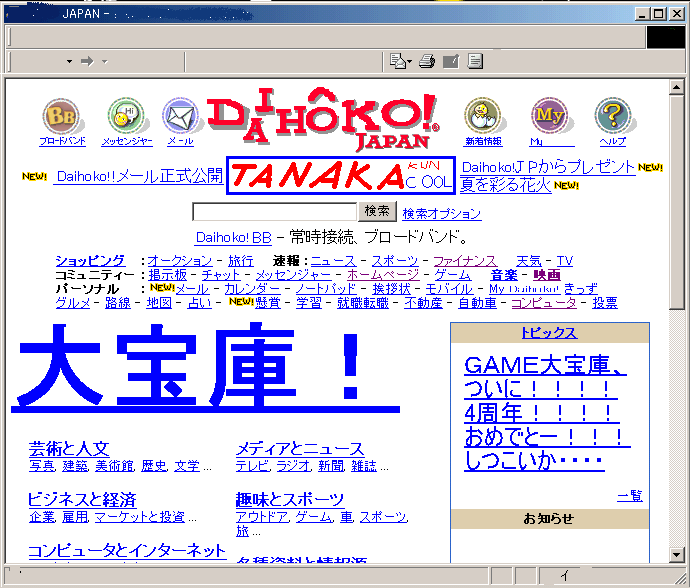Open the カレンダー link

[252, 289]
